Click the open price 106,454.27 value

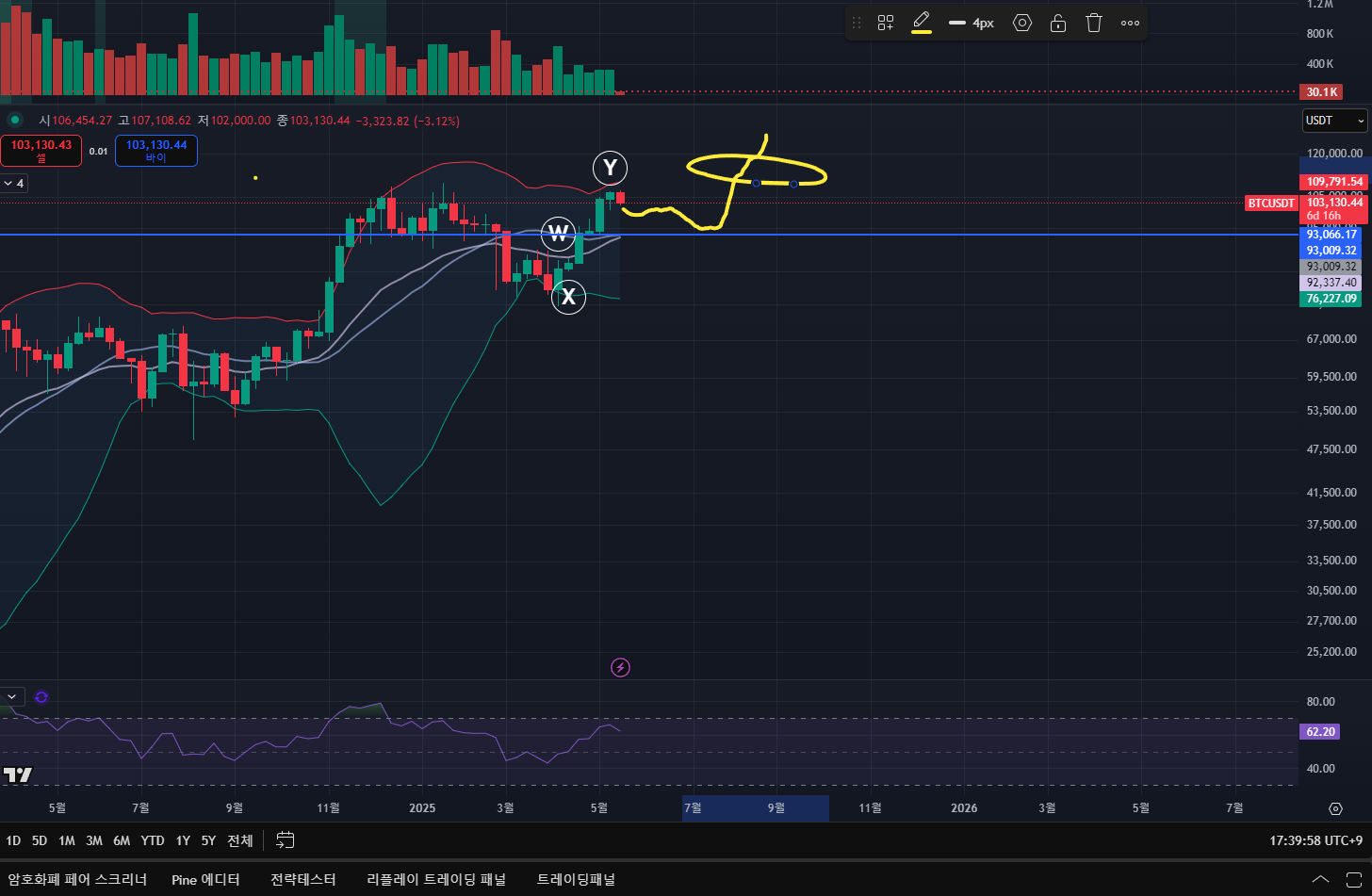82,121
